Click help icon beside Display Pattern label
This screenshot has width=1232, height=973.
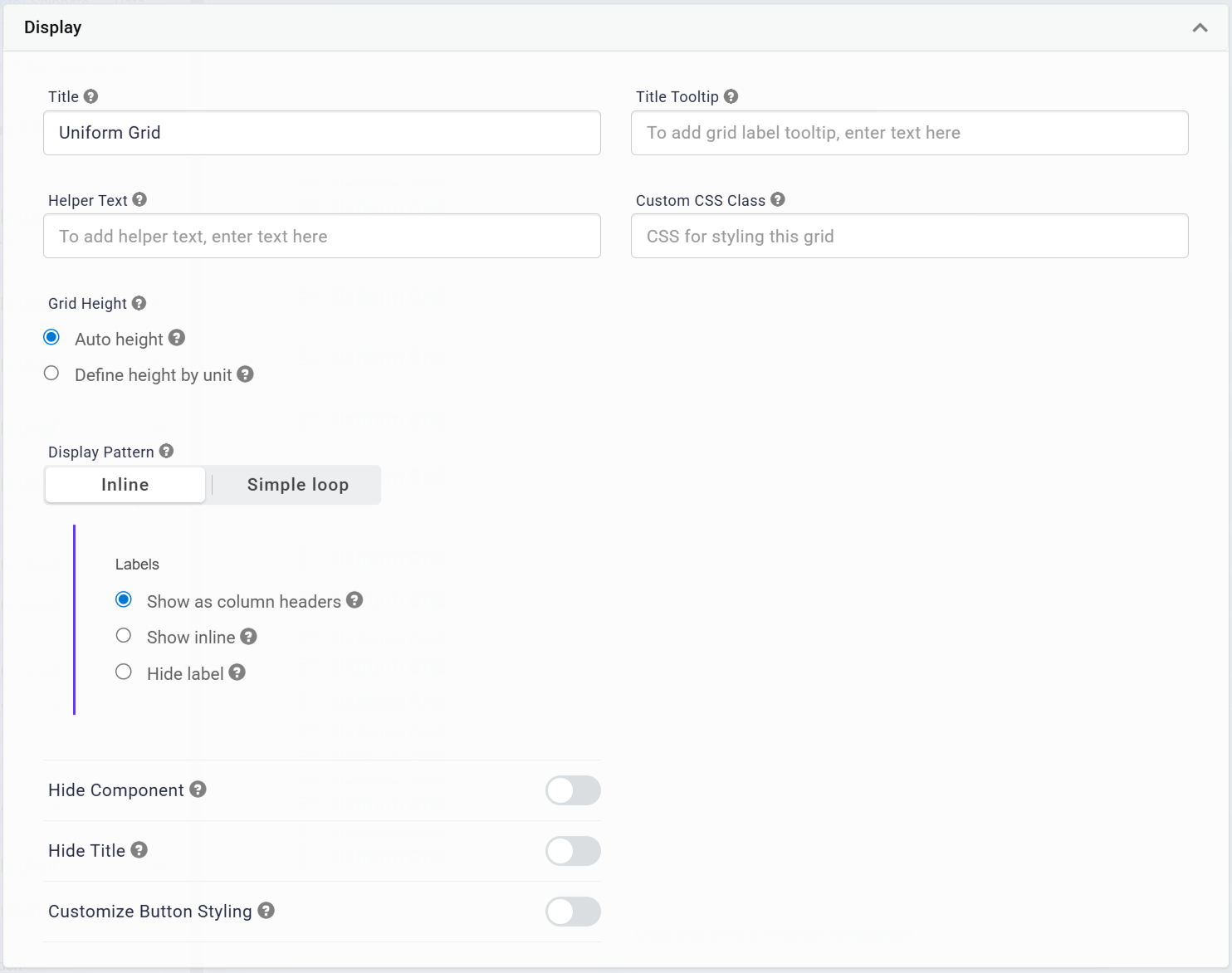coord(166,451)
